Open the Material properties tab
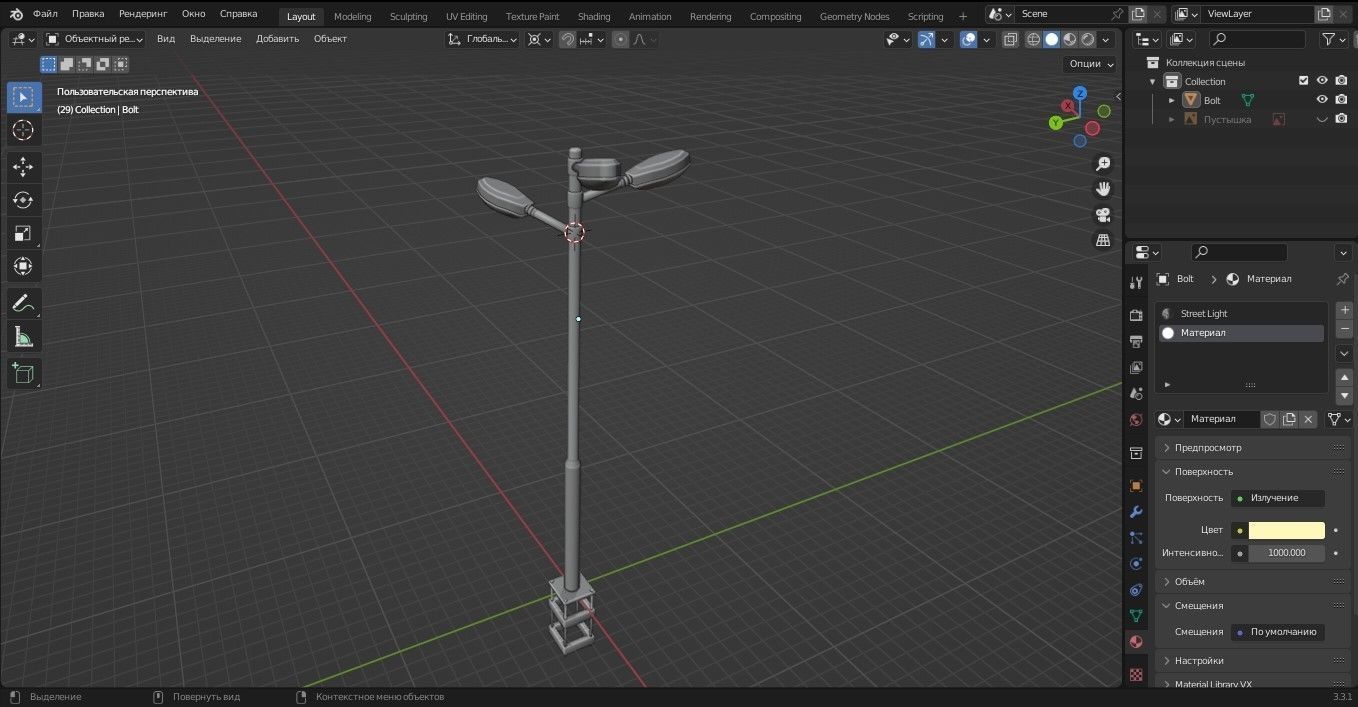The height and width of the screenshot is (707, 1358). 1136,642
